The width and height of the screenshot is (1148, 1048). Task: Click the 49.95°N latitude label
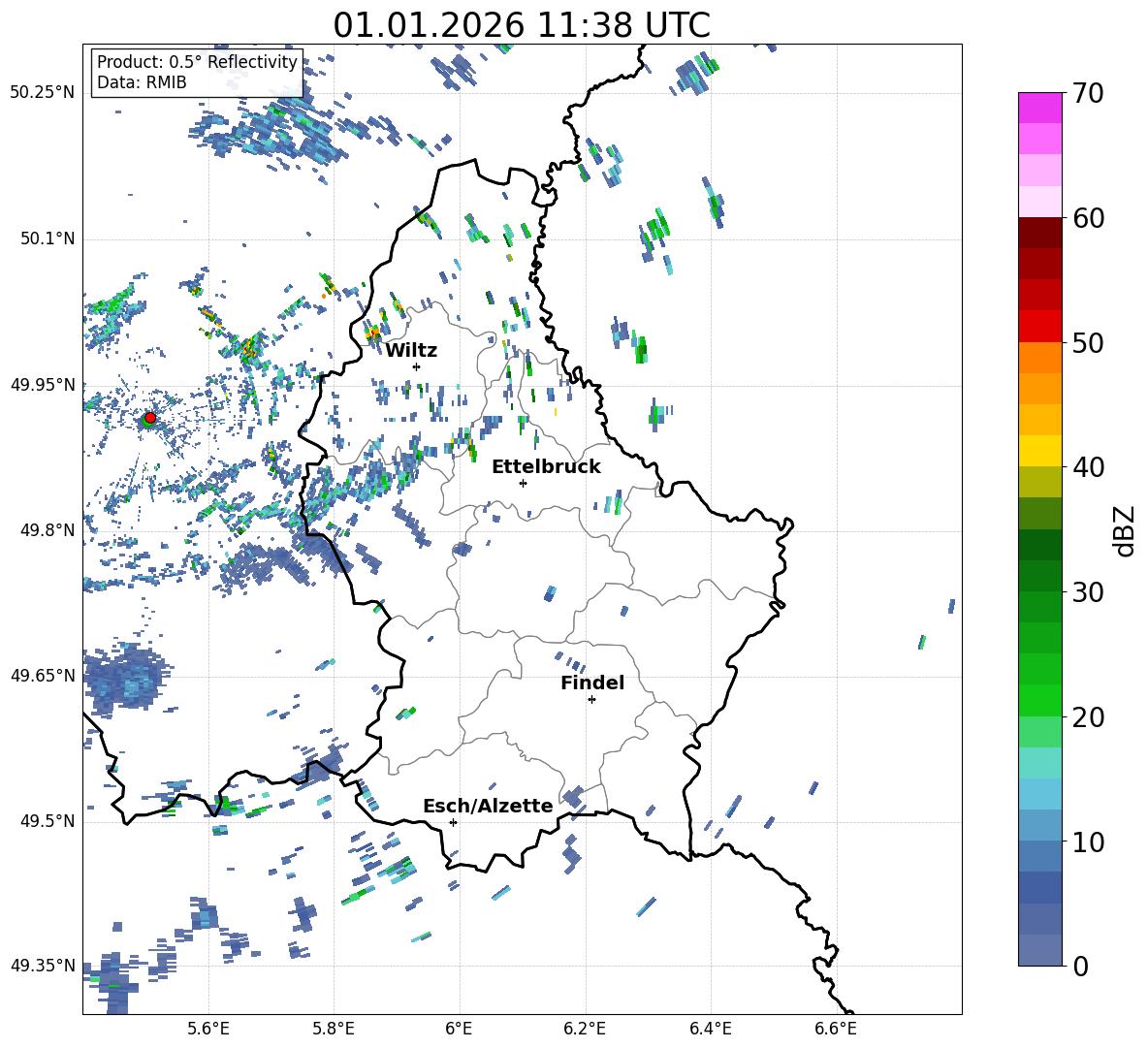point(43,385)
